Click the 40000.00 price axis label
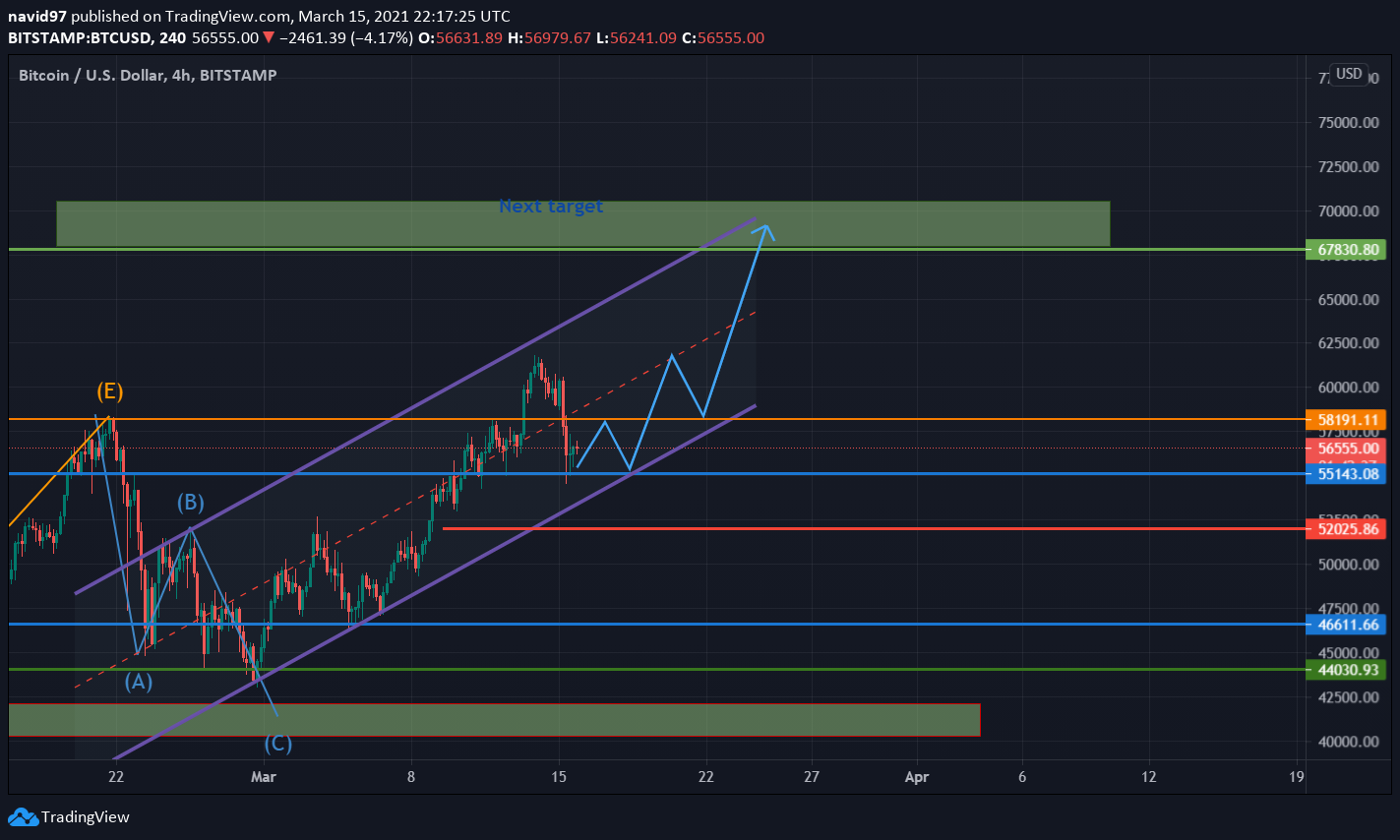The image size is (1400, 840). point(1349,742)
